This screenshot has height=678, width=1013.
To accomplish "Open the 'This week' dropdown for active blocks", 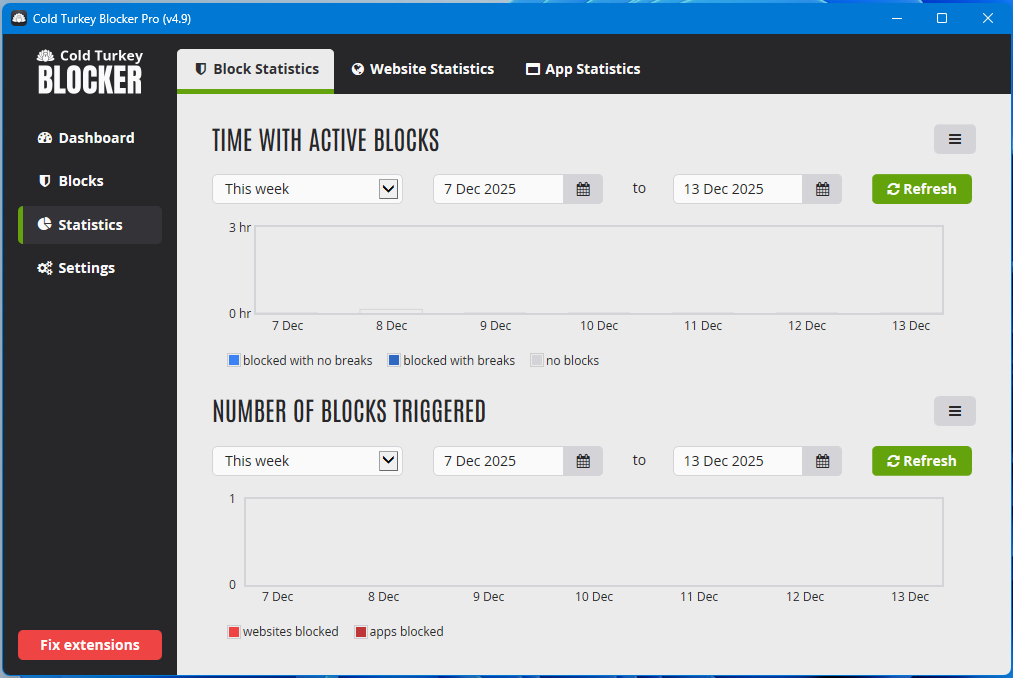I will (306, 188).
